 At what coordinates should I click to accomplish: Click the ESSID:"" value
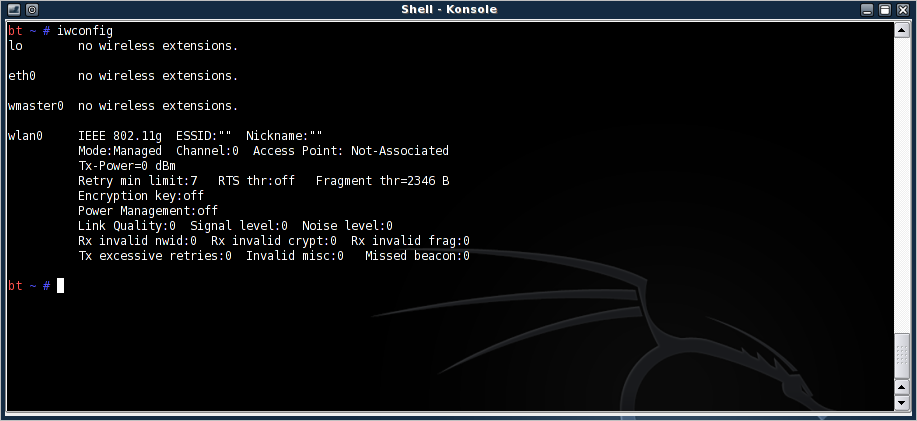click(x=204, y=136)
